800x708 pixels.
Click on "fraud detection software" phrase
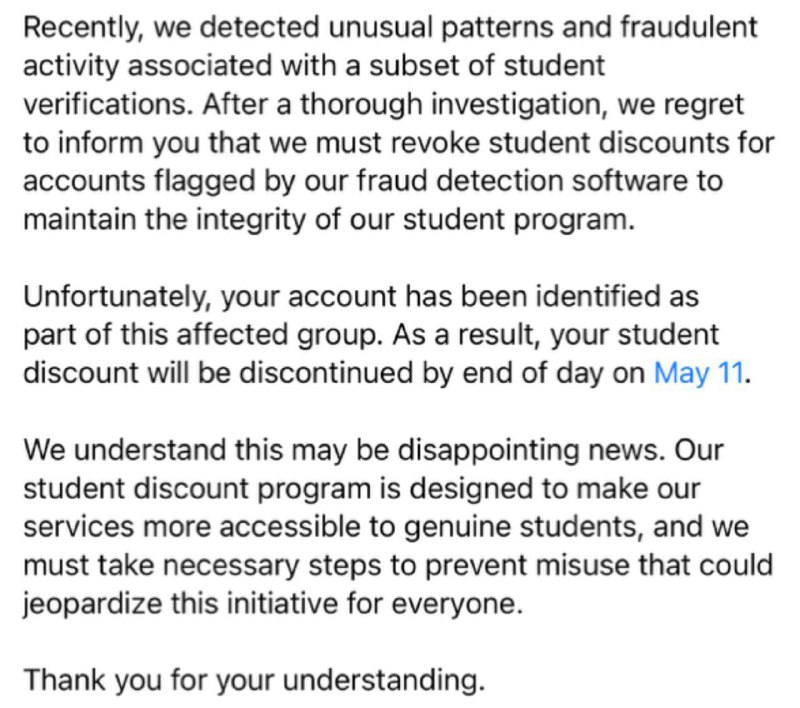coord(521,181)
